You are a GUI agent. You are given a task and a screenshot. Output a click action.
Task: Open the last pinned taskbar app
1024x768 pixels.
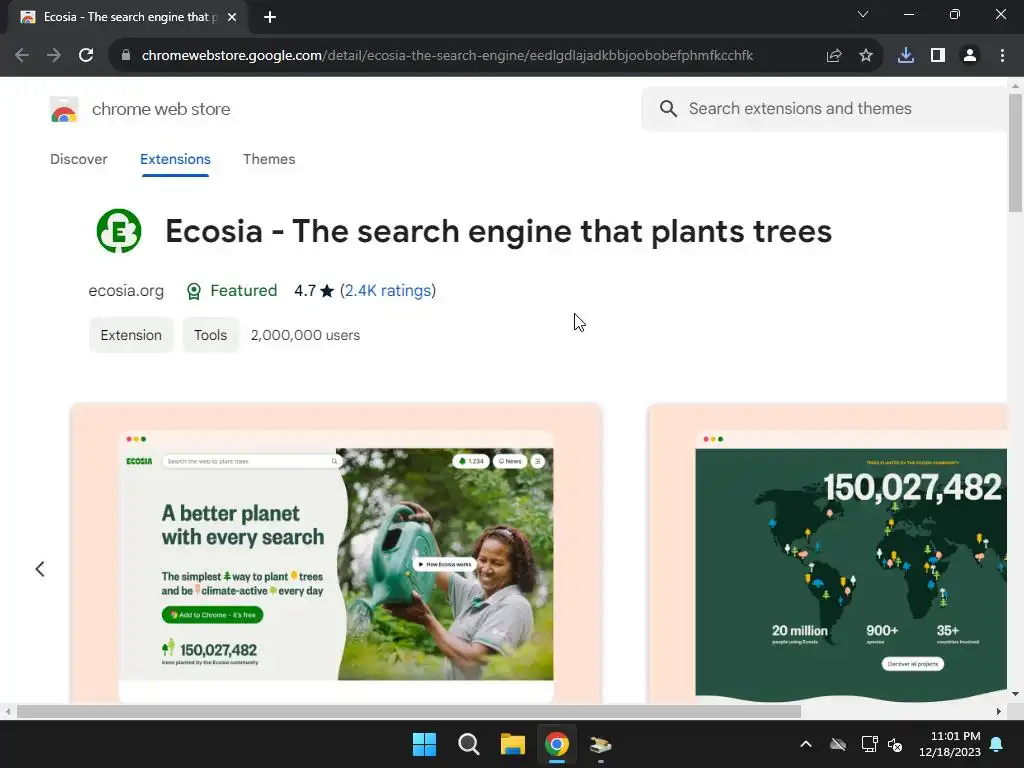(600, 744)
